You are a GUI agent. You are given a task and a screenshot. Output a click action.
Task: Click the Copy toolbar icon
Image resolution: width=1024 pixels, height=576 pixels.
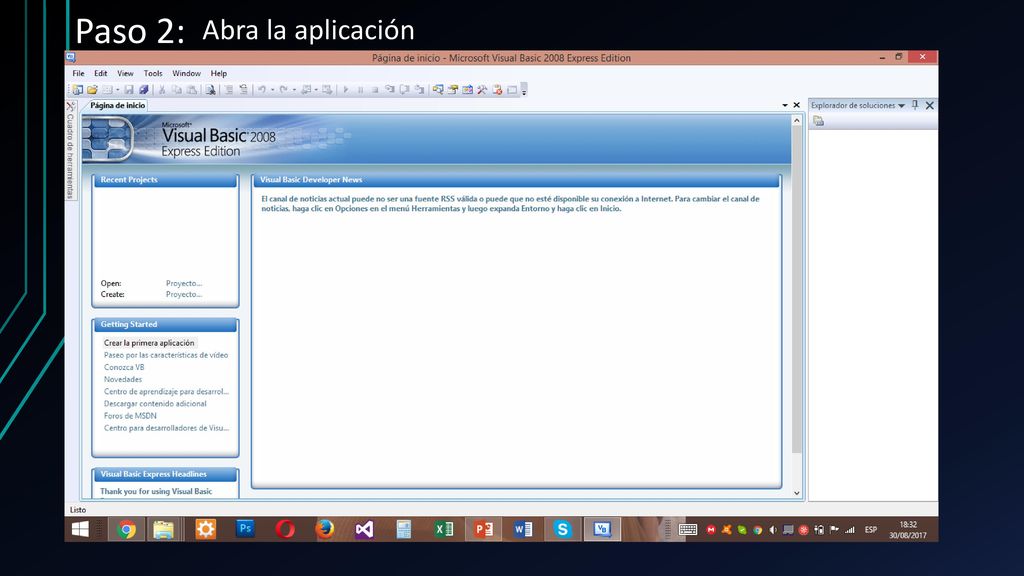tap(176, 89)
